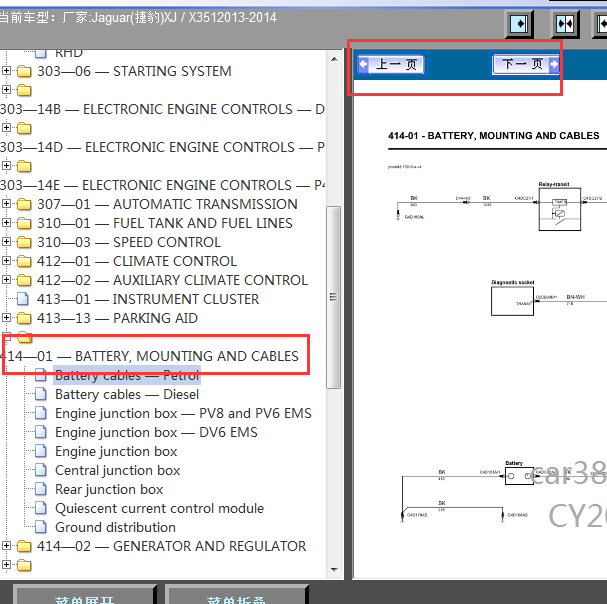Open Rear junction box diagram
The image size is (607, 604).
(109, 489)
